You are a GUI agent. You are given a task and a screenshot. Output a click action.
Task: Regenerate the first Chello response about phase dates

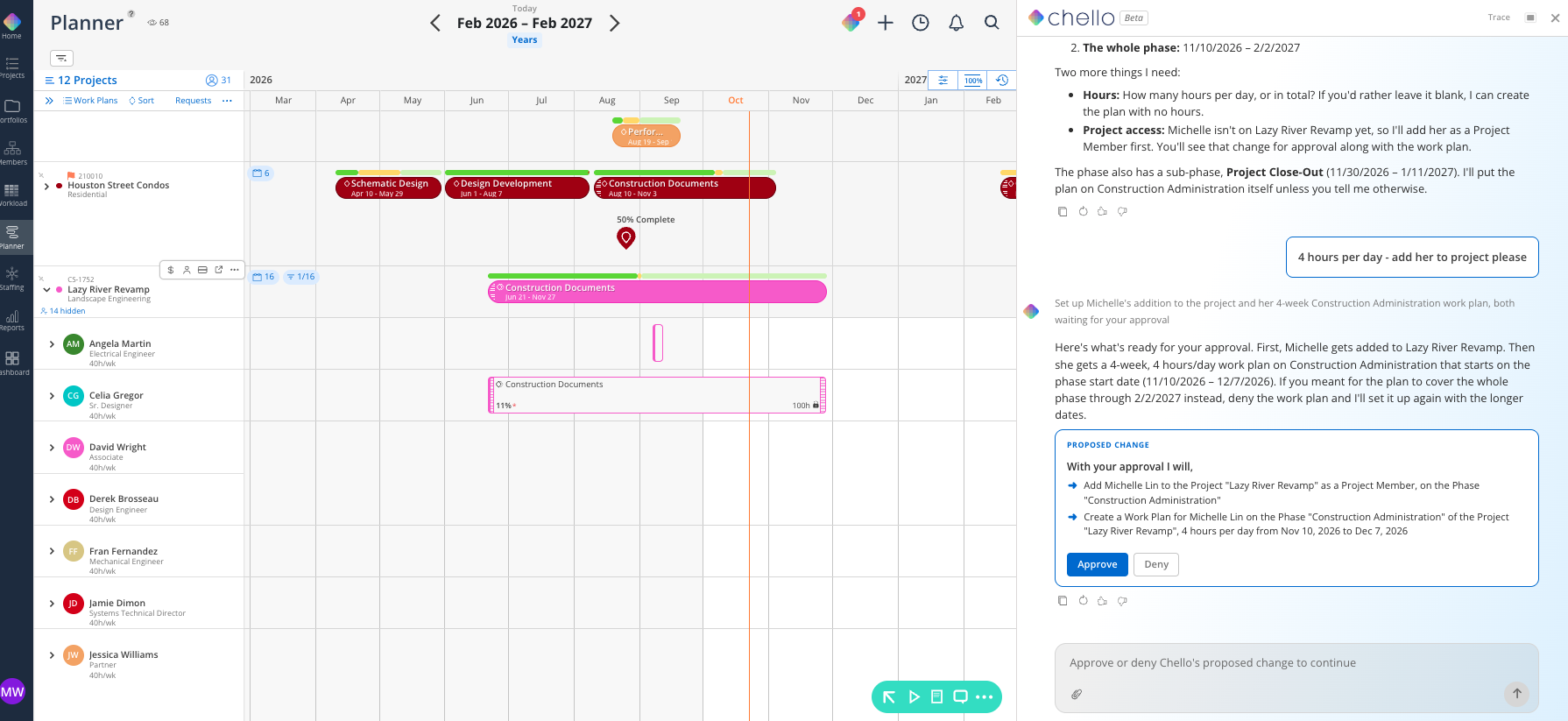point(1083,211)
